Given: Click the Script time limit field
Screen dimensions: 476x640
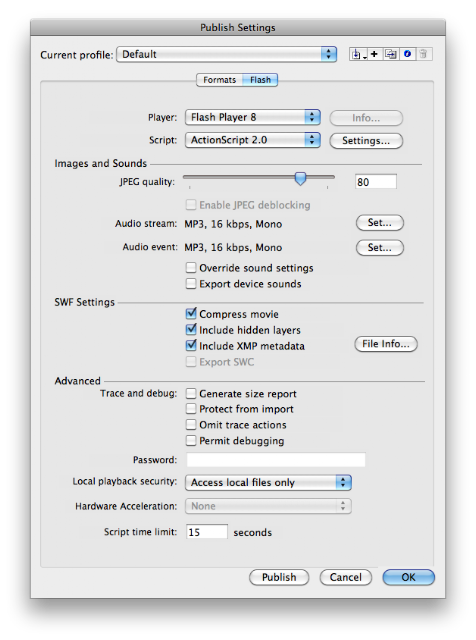Looking at the screenshot, I should click(207, 532).
